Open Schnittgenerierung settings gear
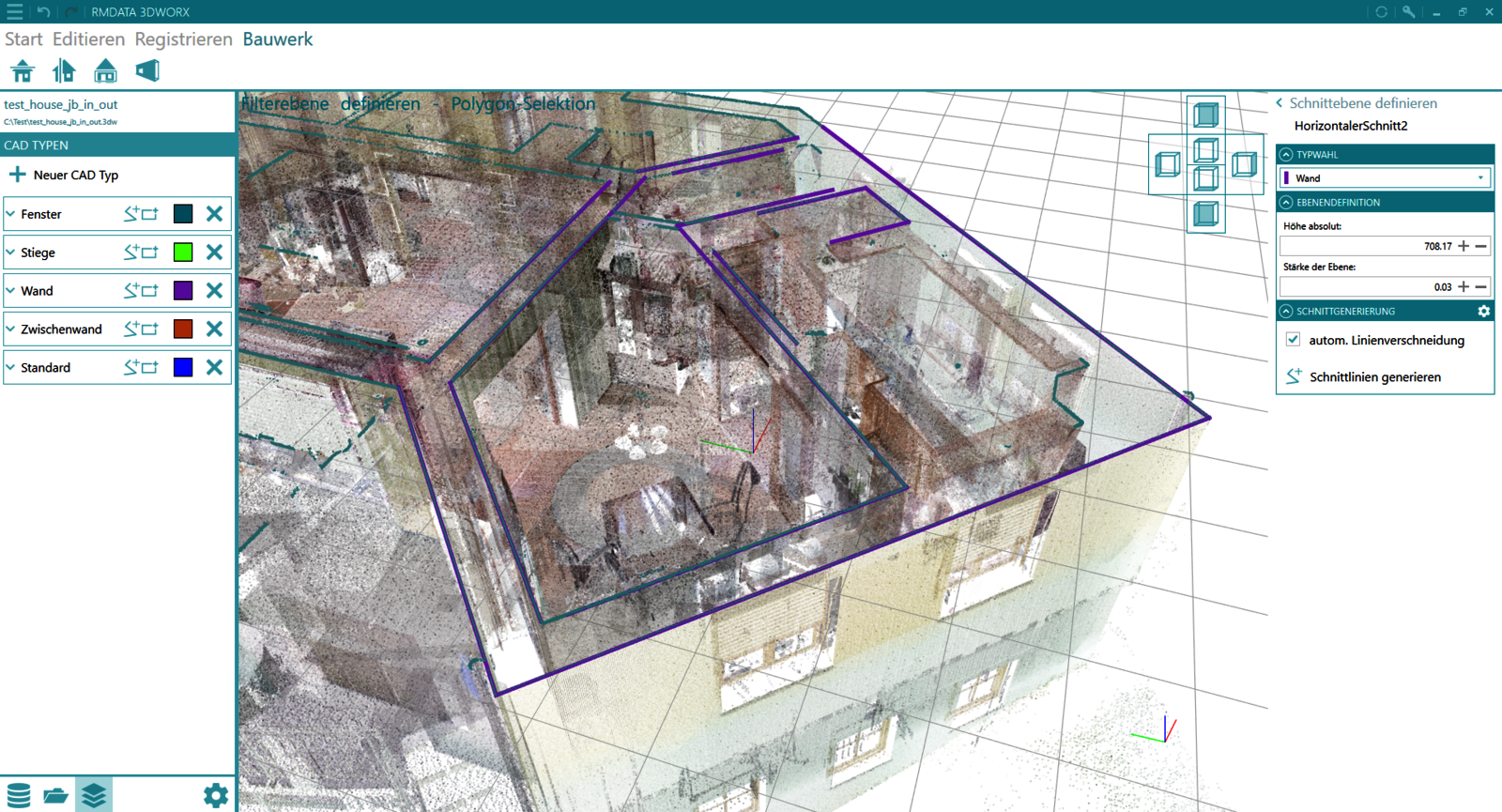 click(x=1483, y=311)
